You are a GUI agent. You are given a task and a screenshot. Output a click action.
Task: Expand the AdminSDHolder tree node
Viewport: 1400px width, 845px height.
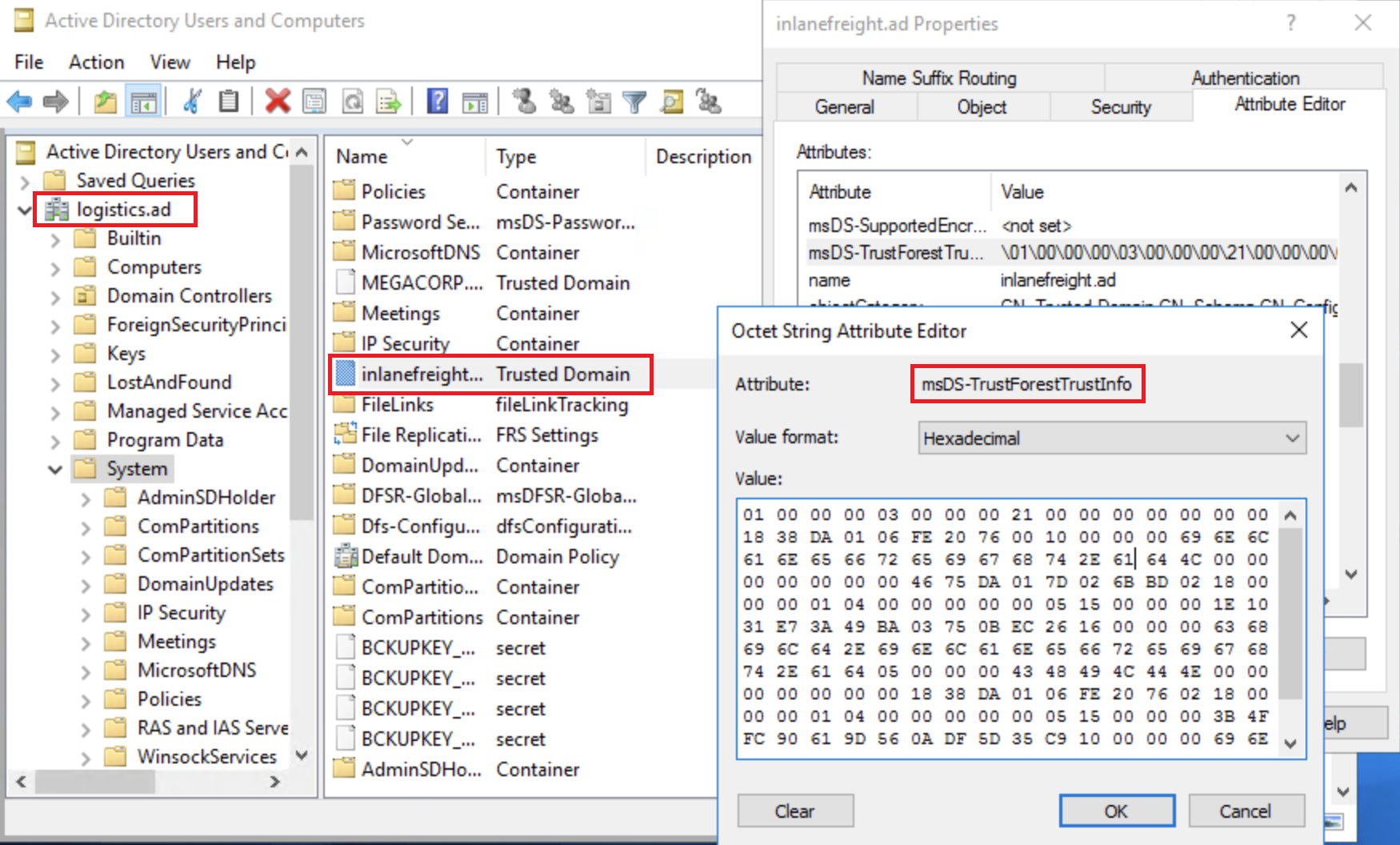pos(86,499)
